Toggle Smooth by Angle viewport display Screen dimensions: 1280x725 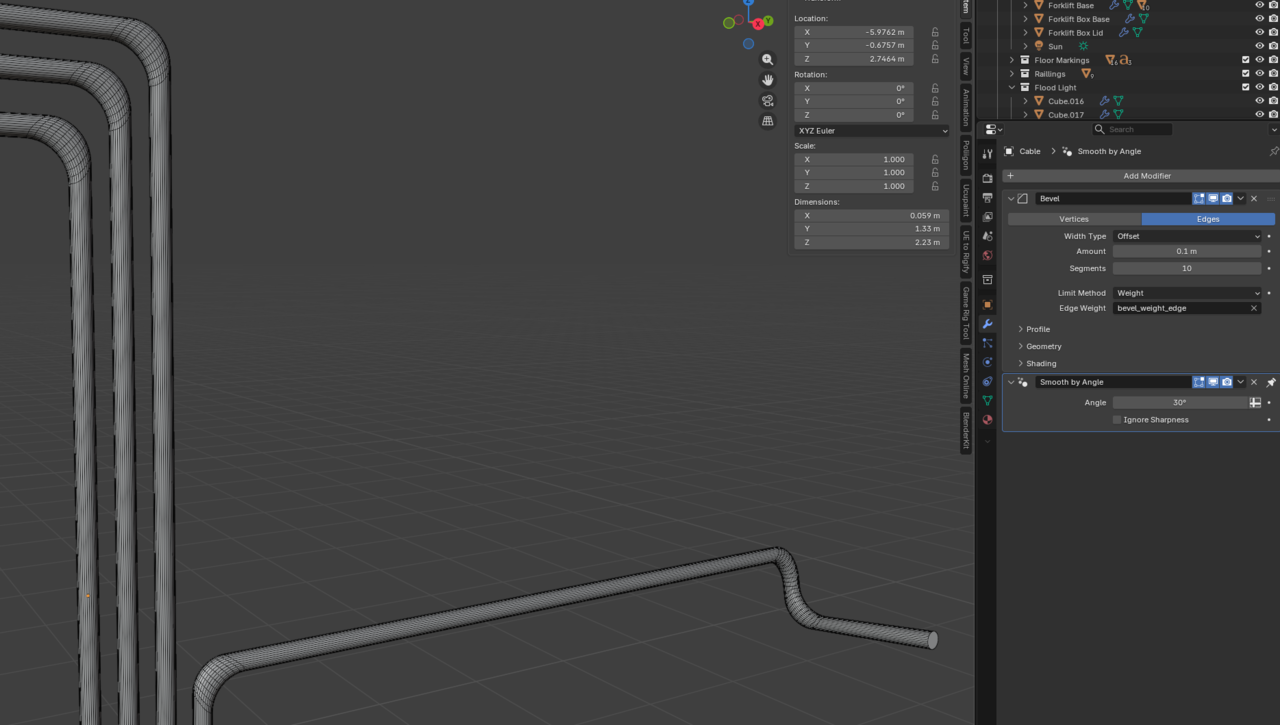coord(1213,382)
